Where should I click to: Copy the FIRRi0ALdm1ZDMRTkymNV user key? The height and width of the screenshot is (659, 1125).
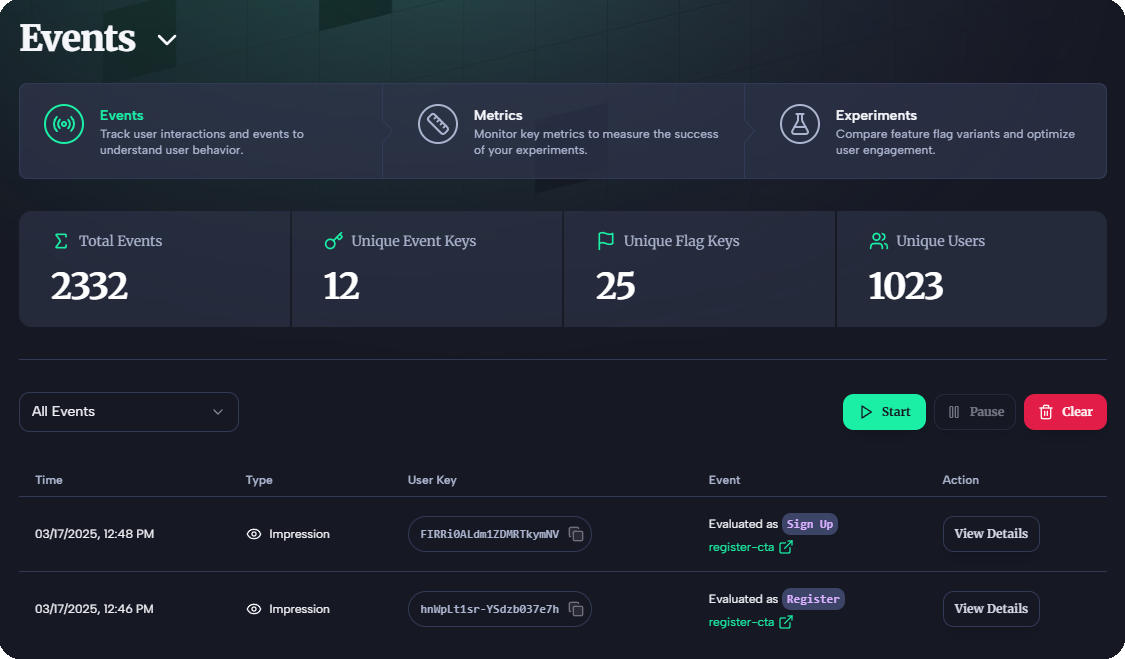click(576, 534)
